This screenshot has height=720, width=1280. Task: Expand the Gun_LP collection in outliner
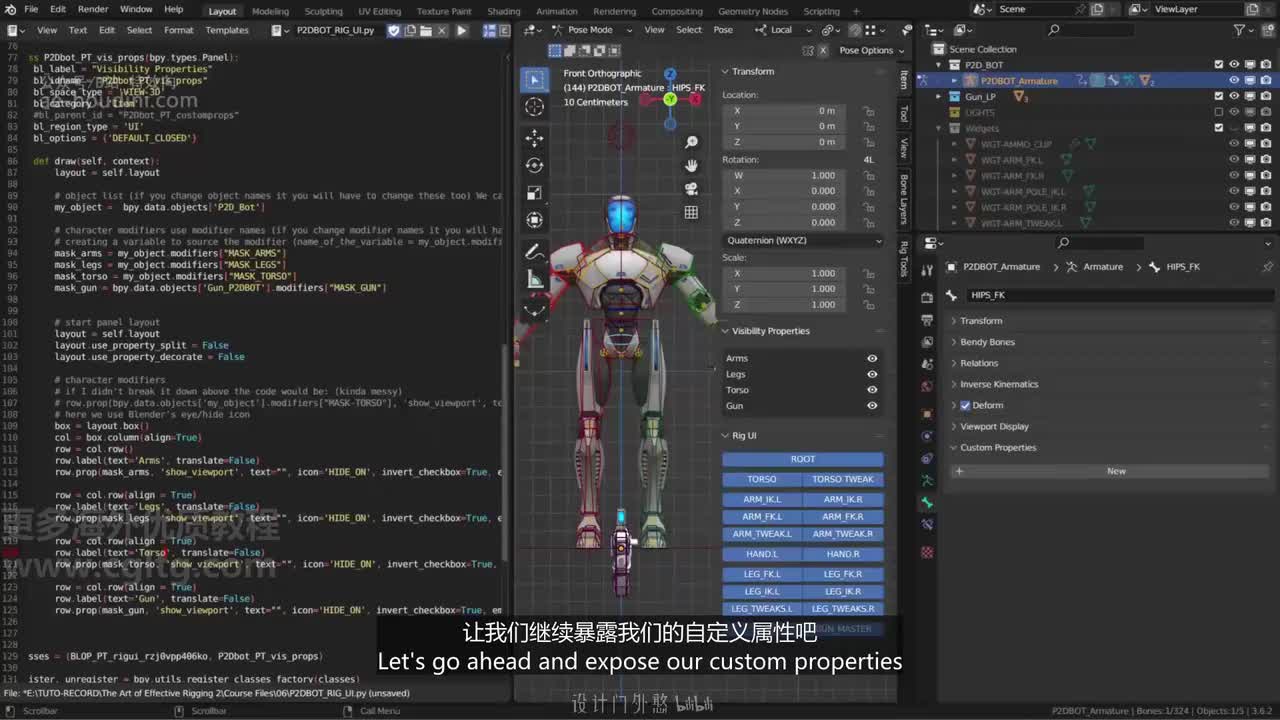point(938,97)
